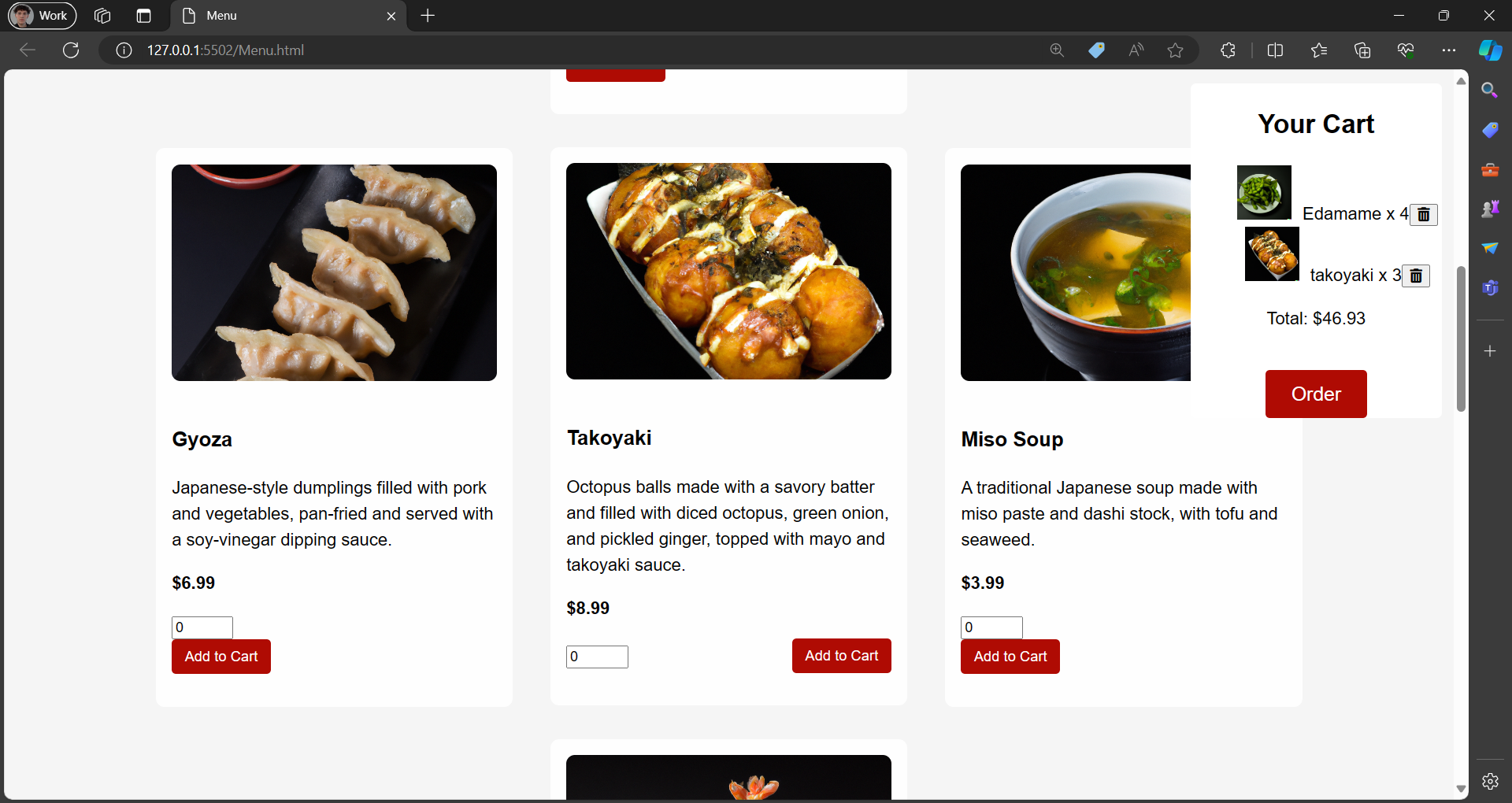
Task: Click takoyaki thumbnail in cart
Action: (x=1272, y=253)
